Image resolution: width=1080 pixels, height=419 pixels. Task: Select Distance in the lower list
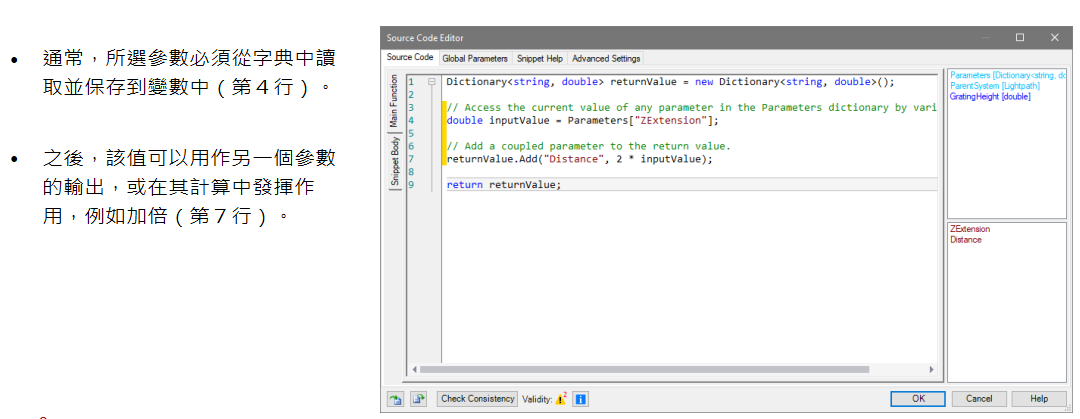click(966, 240)
